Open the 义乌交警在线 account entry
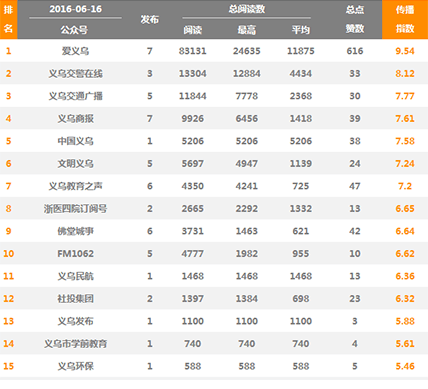428x389 pixels. (75, 73)
